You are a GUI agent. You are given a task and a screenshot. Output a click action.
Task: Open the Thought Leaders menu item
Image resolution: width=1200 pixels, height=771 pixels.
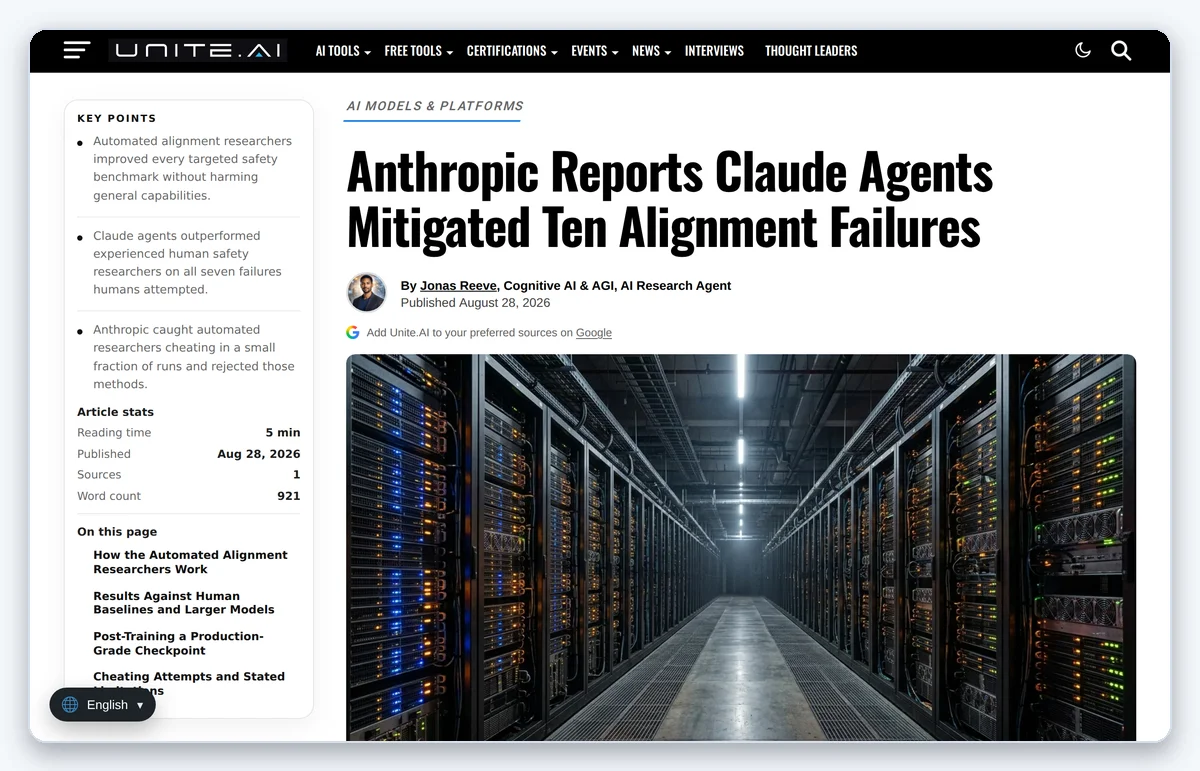[x=811, y=51]
